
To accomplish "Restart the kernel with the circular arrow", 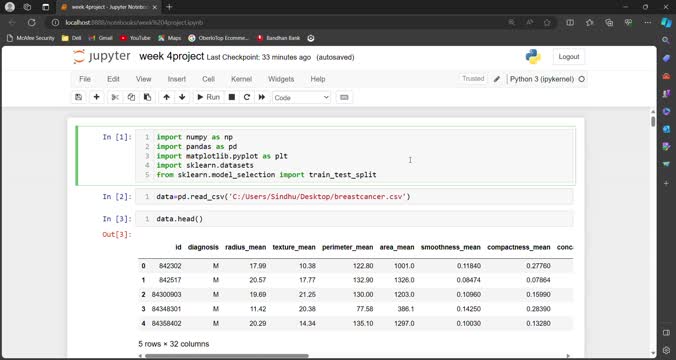I will 247,97.
